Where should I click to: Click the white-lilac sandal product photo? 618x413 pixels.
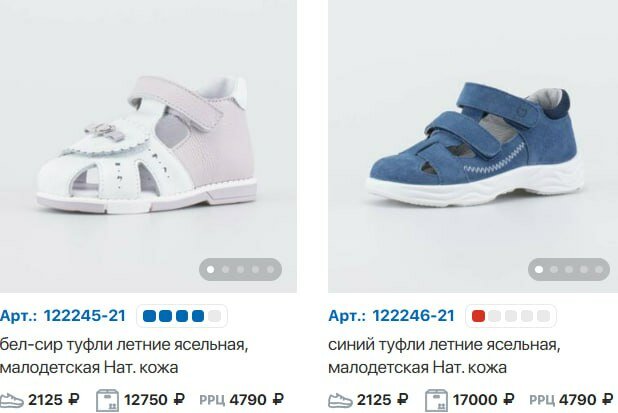point(148,146)
